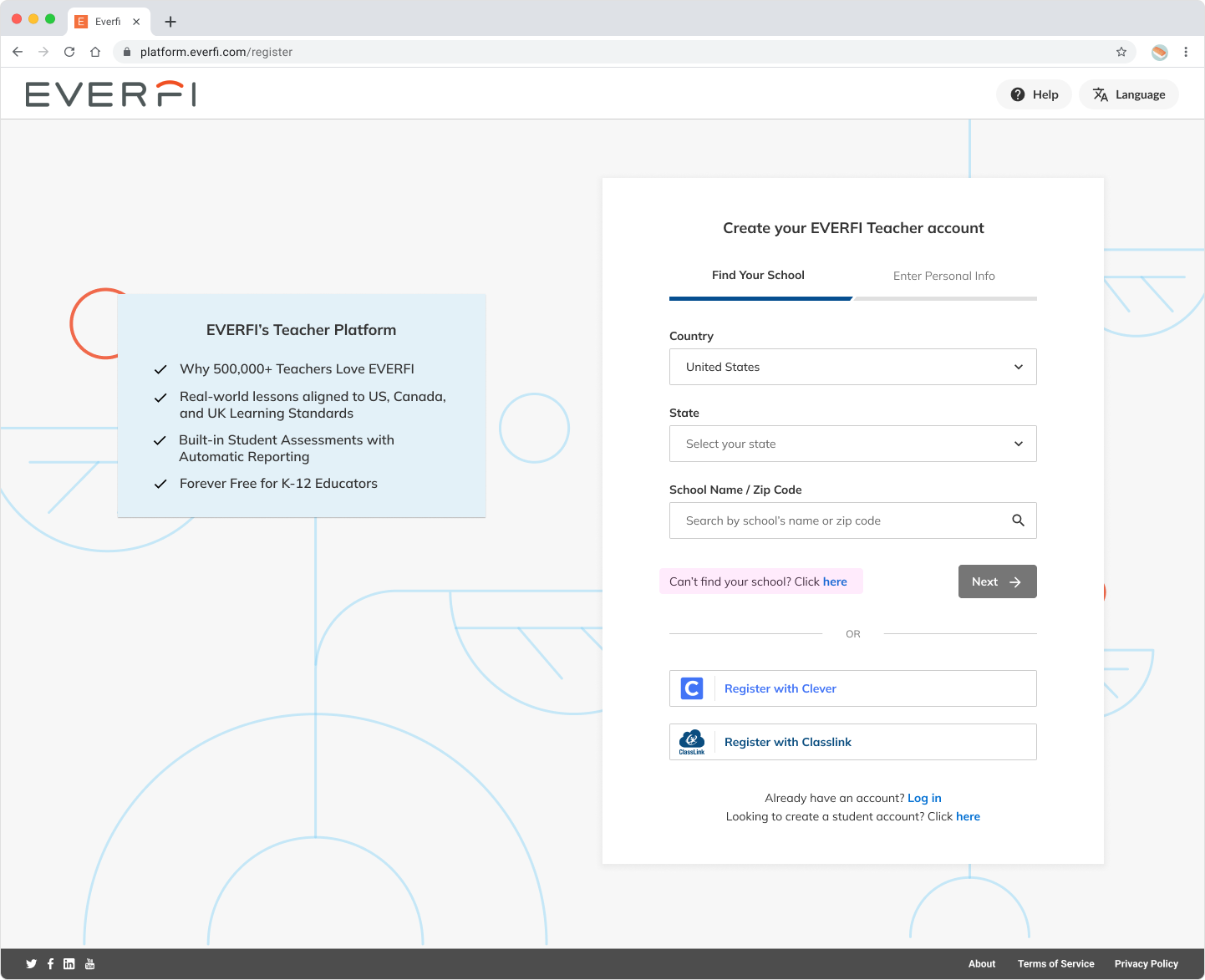The height and width of the screenshot is (980, 1205).
Task: Click 'here' for can't find your school
Action: pyautogui.click(x=835, y=581)
